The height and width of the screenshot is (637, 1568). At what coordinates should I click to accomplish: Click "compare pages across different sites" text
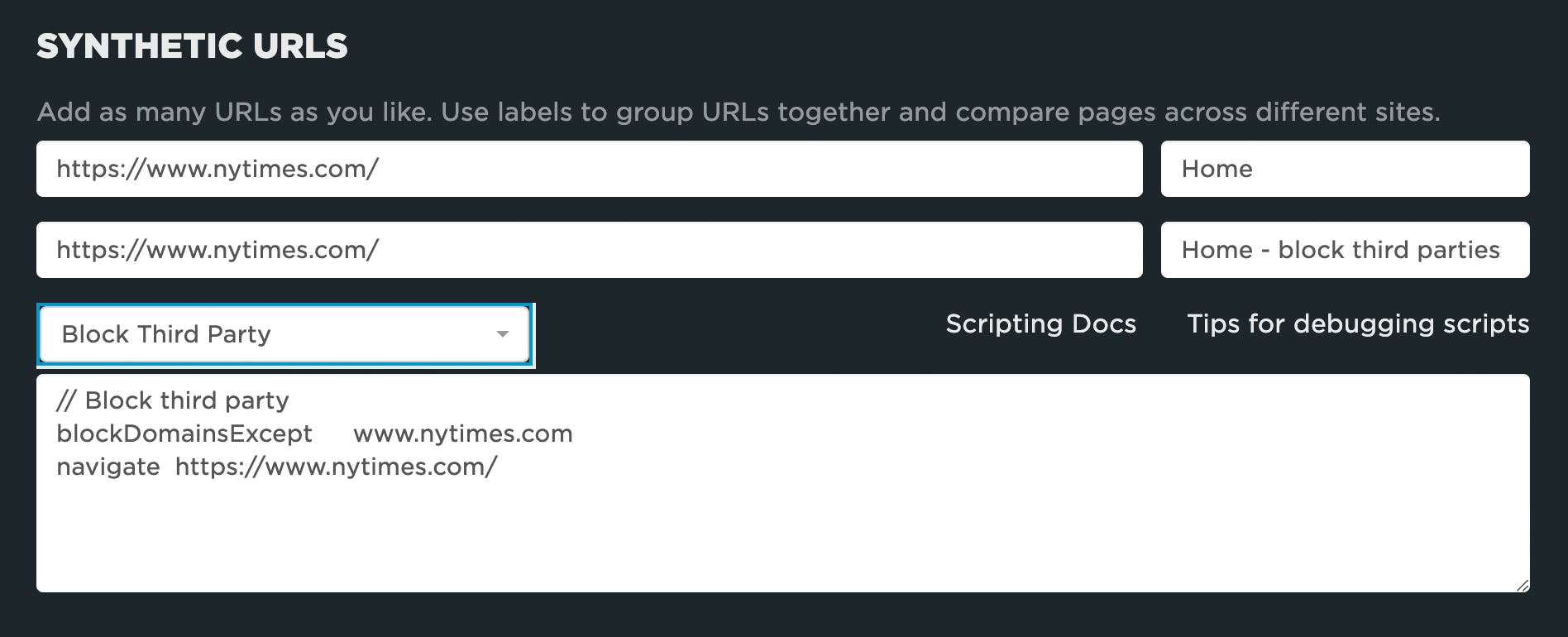pyautogui.click(x=1198, y=112)
